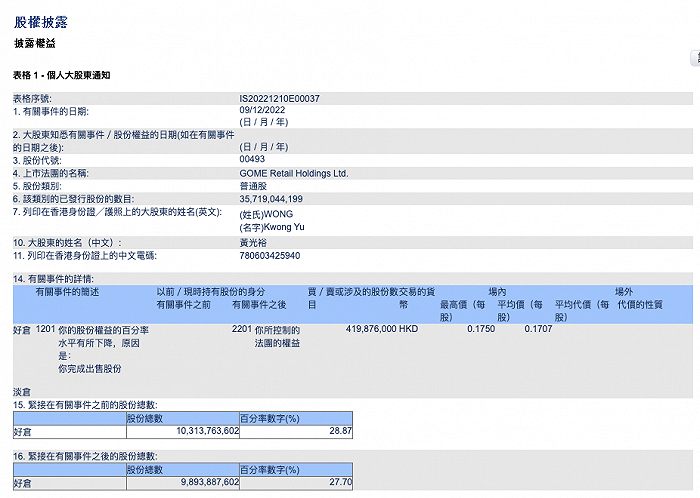Select the event date 09/12/2022
The height and width of the screenshot is (498, 700).
262,110
